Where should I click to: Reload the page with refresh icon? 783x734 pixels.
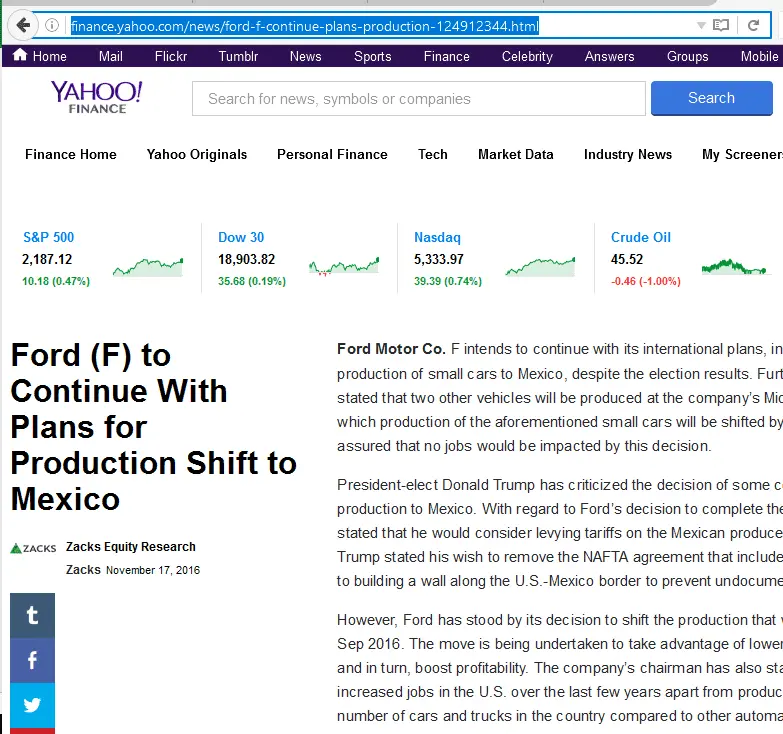752,25
